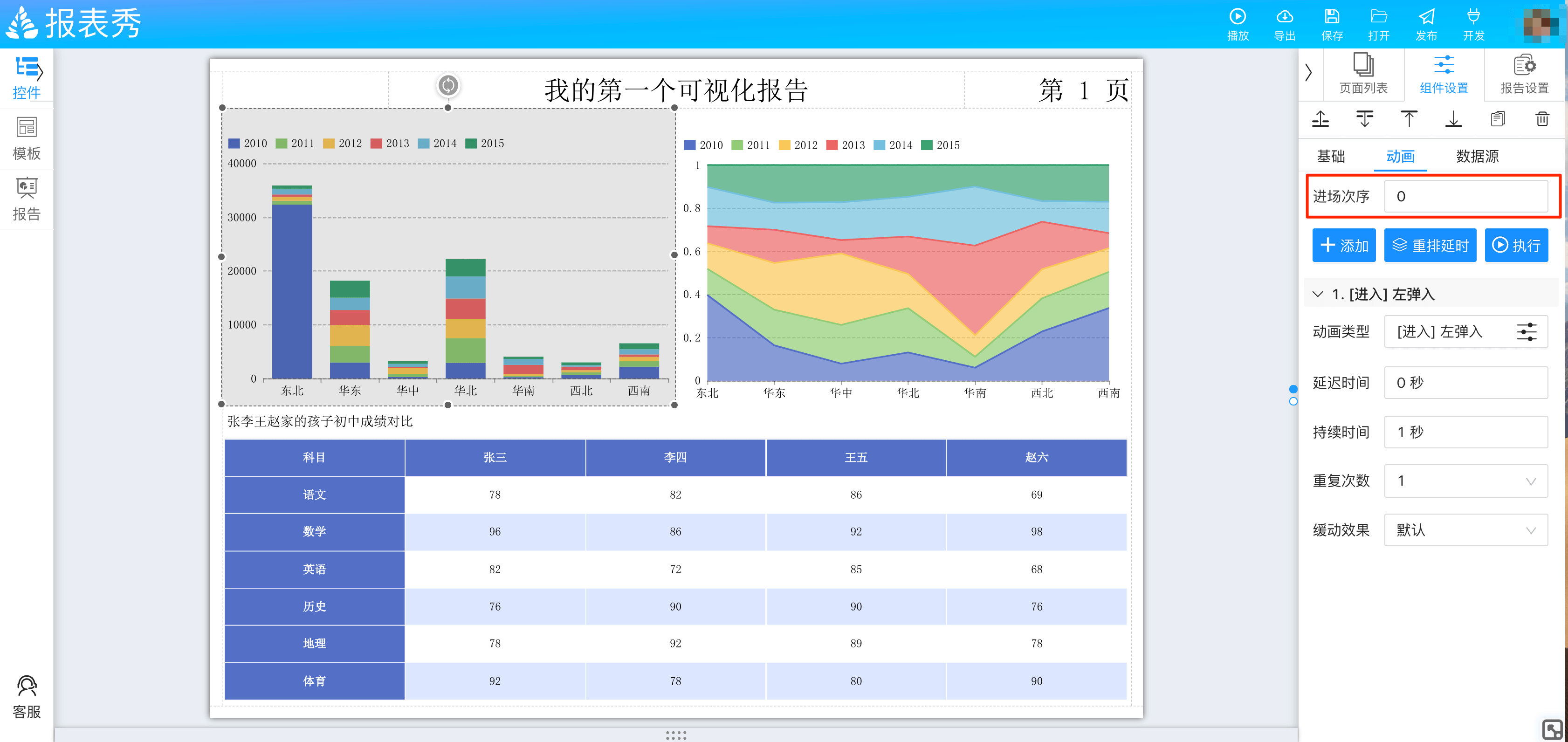Open the 重复次数 dropdown
Screen dimensions: 1568x742
1465,481
